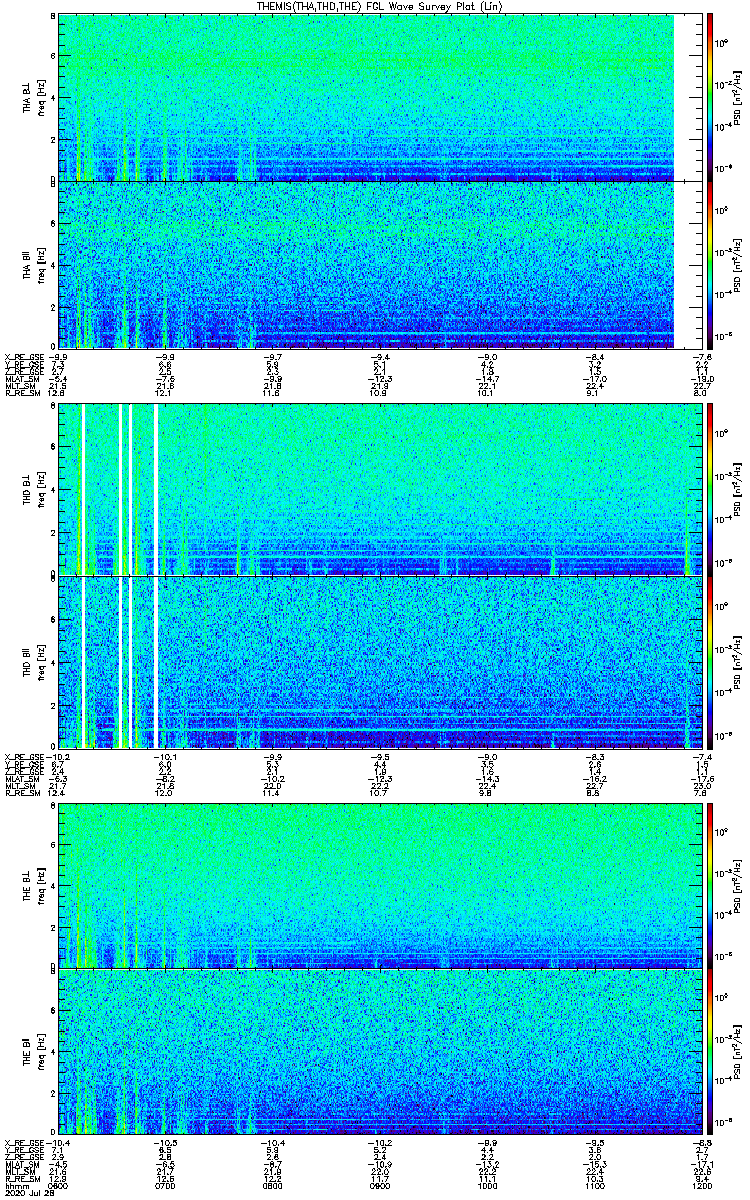Click the PSD color bar beside THA BII
Image resolution: width=750 pixels, height=1200 pixels.
(x=709, y=264)
